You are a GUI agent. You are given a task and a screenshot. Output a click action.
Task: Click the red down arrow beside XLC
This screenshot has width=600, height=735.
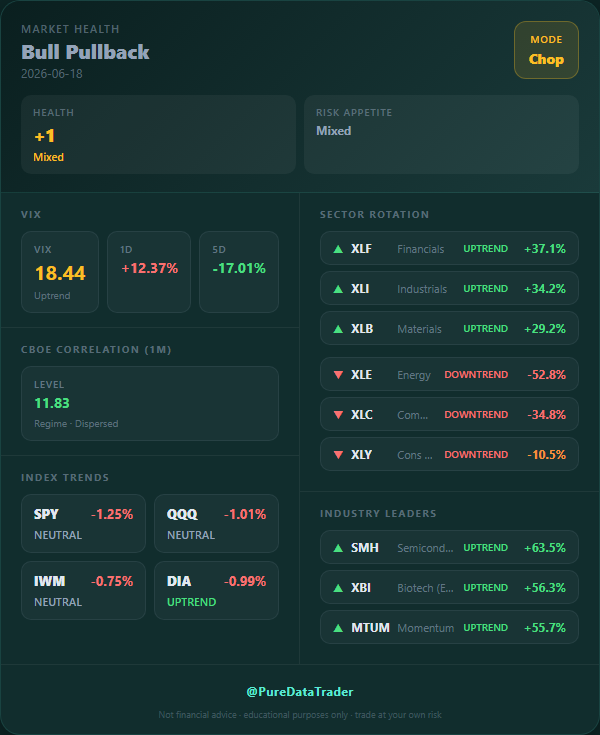338,414
